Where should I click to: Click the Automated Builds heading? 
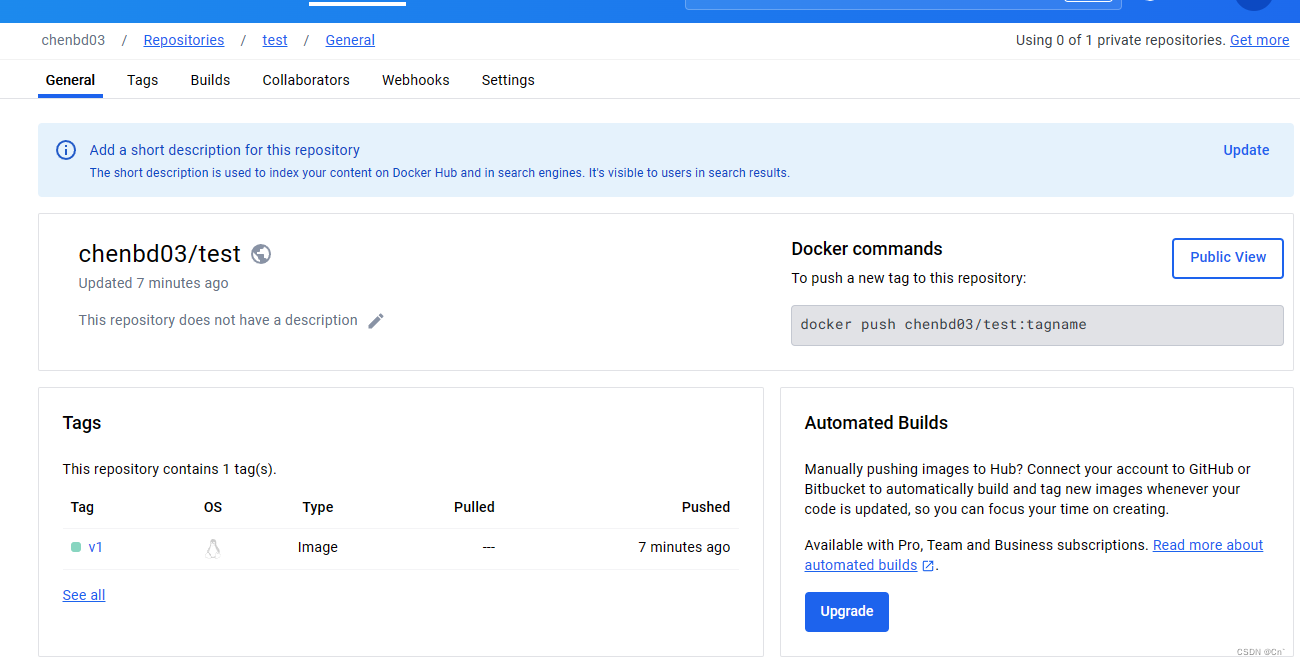click(x=876, y=423)
